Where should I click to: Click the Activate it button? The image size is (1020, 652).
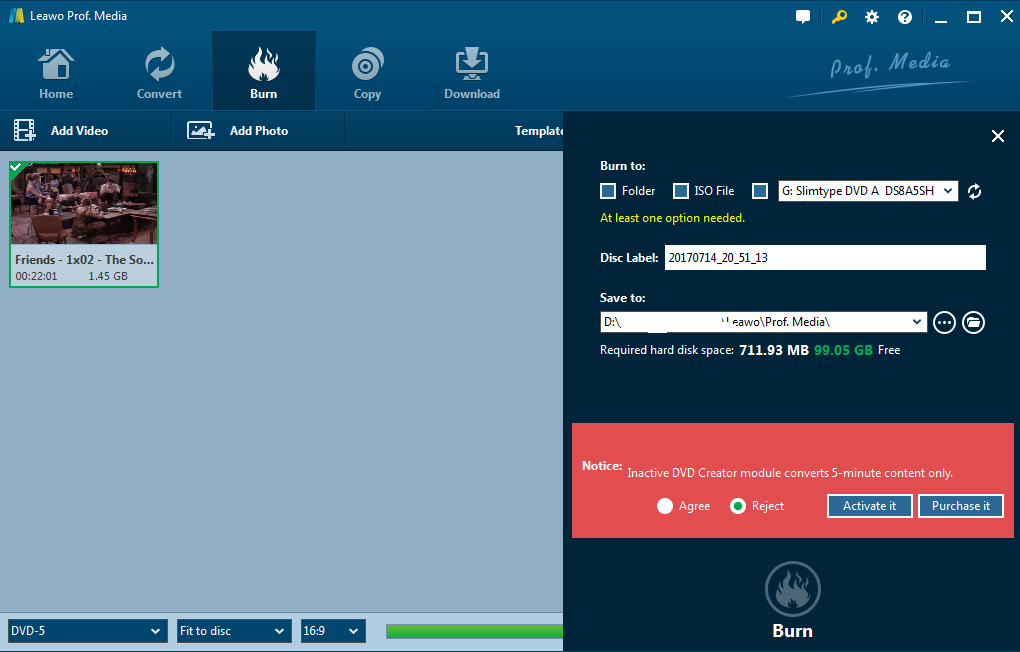pyautogui.click(x=870, y=506)
